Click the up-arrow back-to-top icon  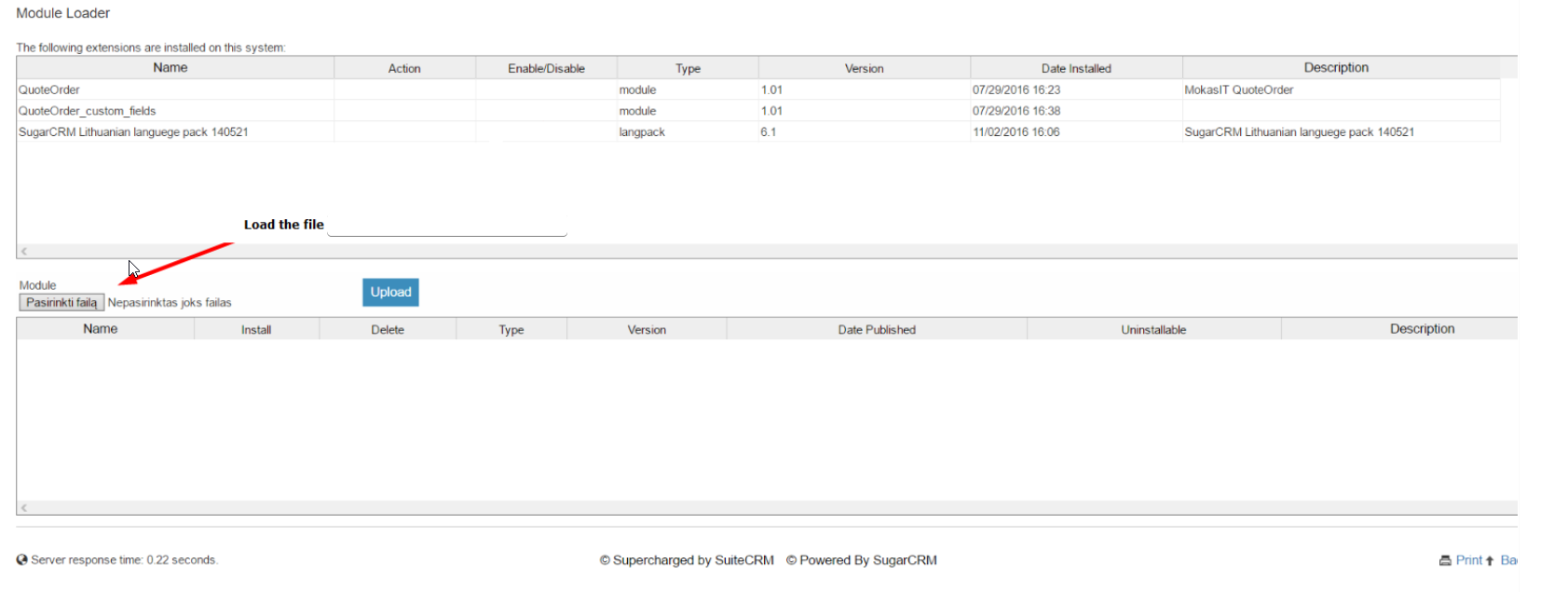pyautogui.click(x=1490, y=560)
